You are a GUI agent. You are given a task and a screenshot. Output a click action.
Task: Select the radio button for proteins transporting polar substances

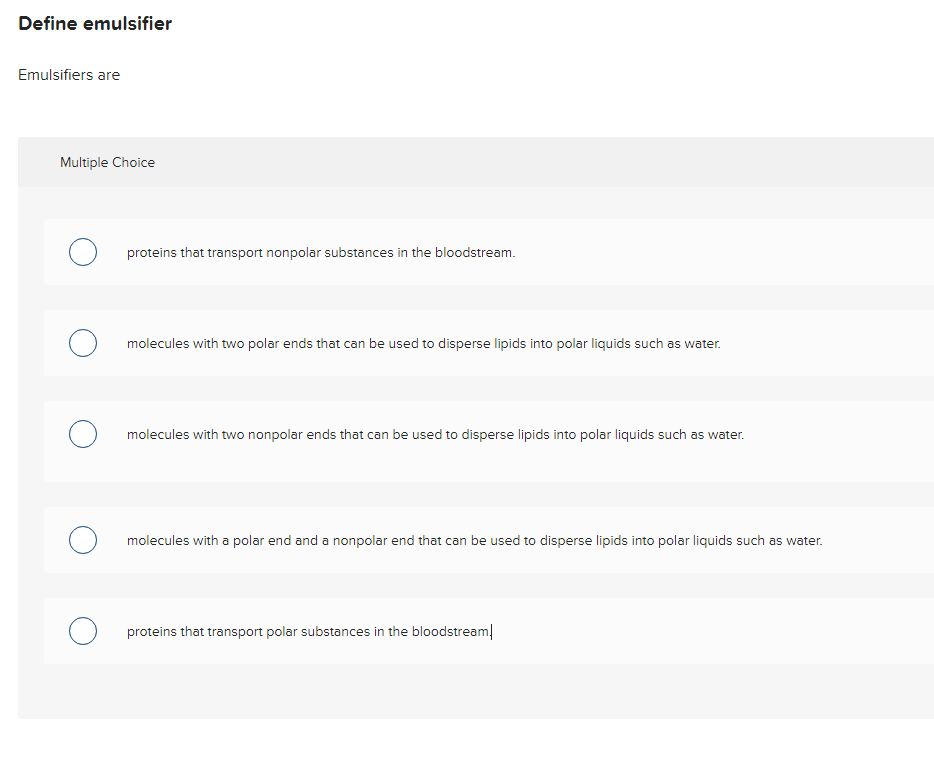click(x=83, y=631)
